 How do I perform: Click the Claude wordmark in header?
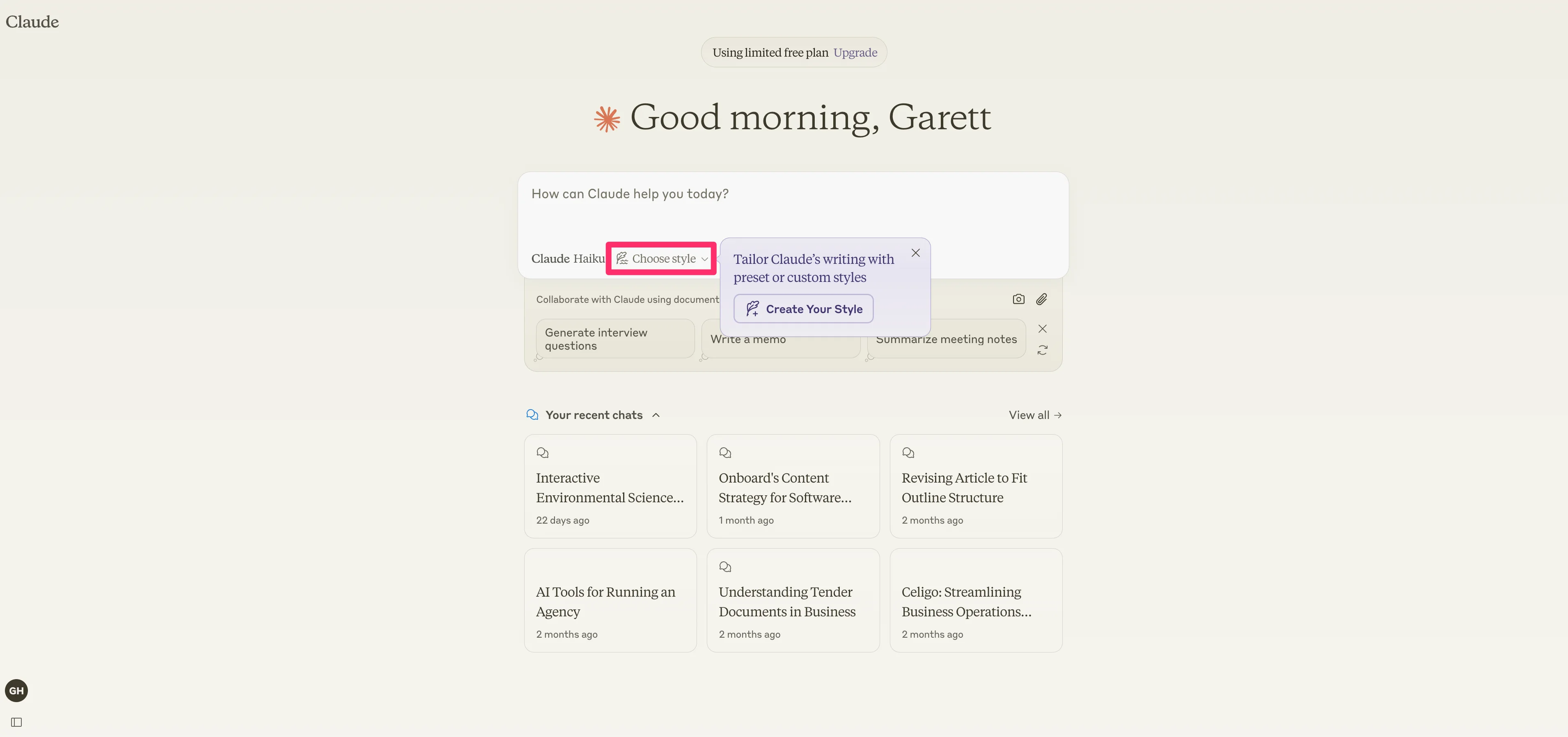point(32,22)
